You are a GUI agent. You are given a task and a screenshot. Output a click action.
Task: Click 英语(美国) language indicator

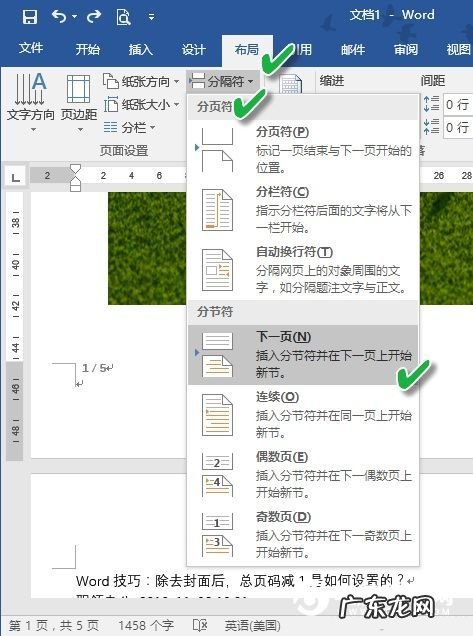252,625
